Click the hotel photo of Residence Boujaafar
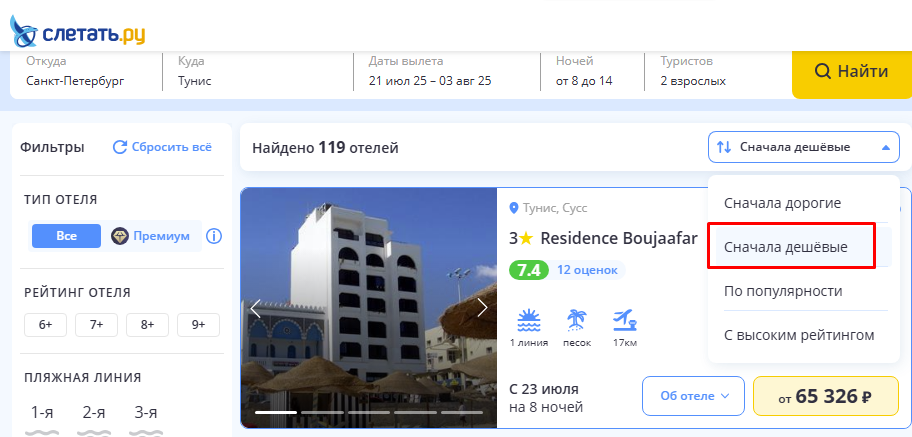Image resolution: width=912 pixels, height=437 pixels. pyautogui.click(x=369, y=307)
